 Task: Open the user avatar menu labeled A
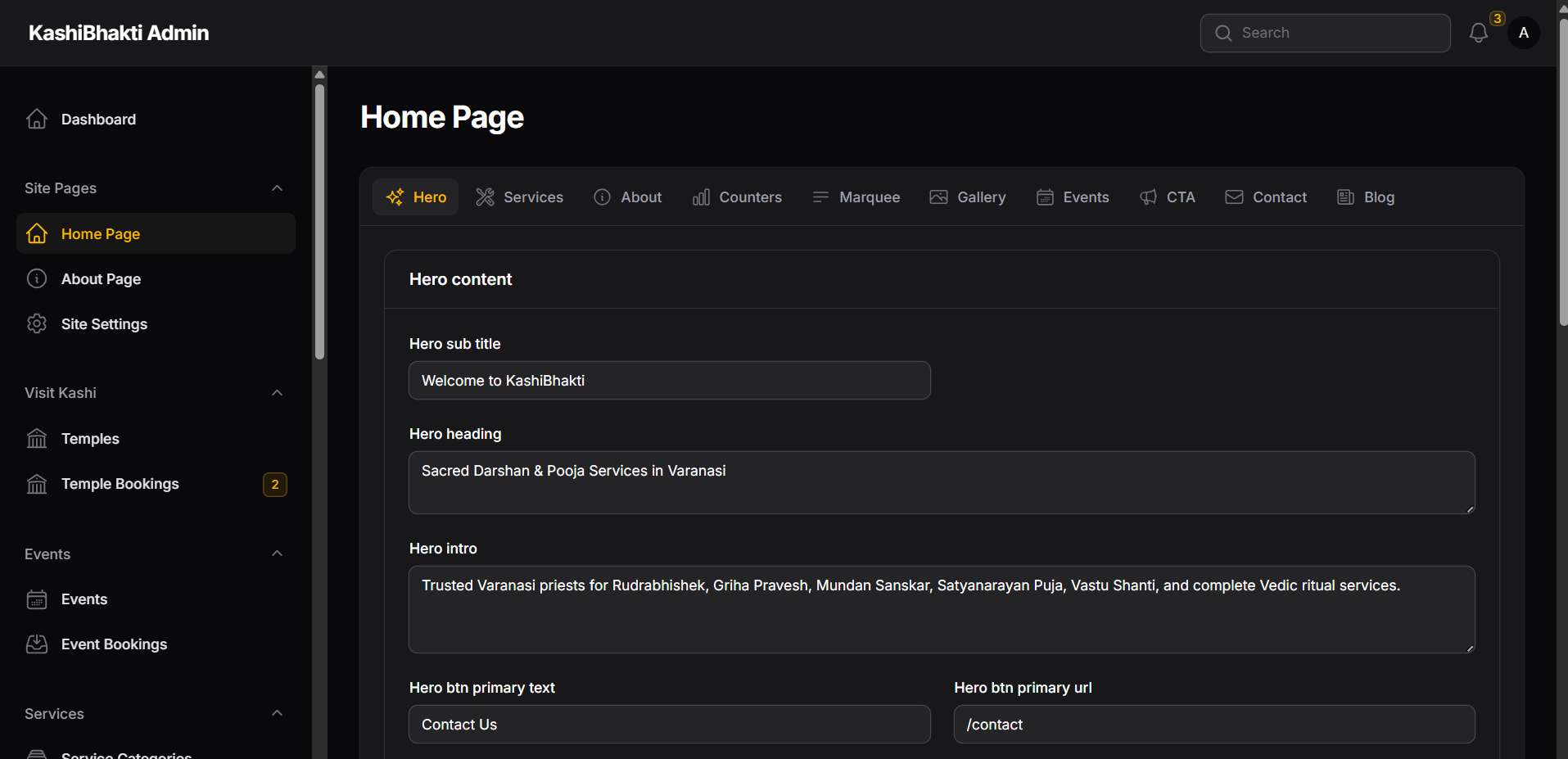coord(1524,33)
